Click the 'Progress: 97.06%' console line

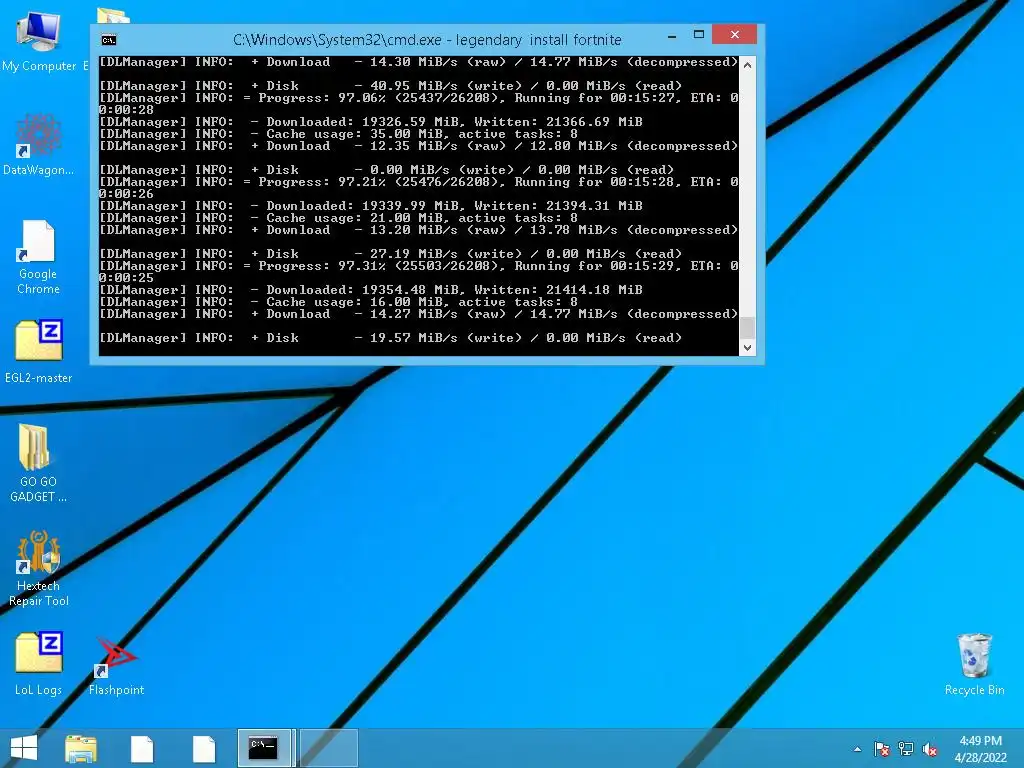419,98
